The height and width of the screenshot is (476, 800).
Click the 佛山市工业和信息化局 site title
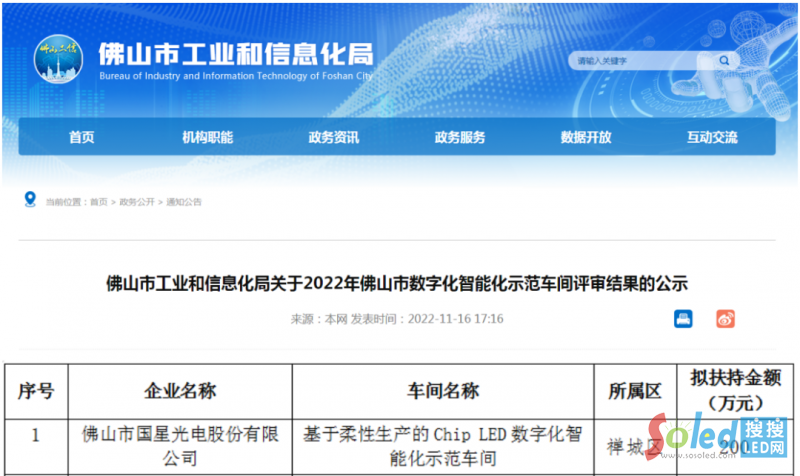(x=235, y=53)
